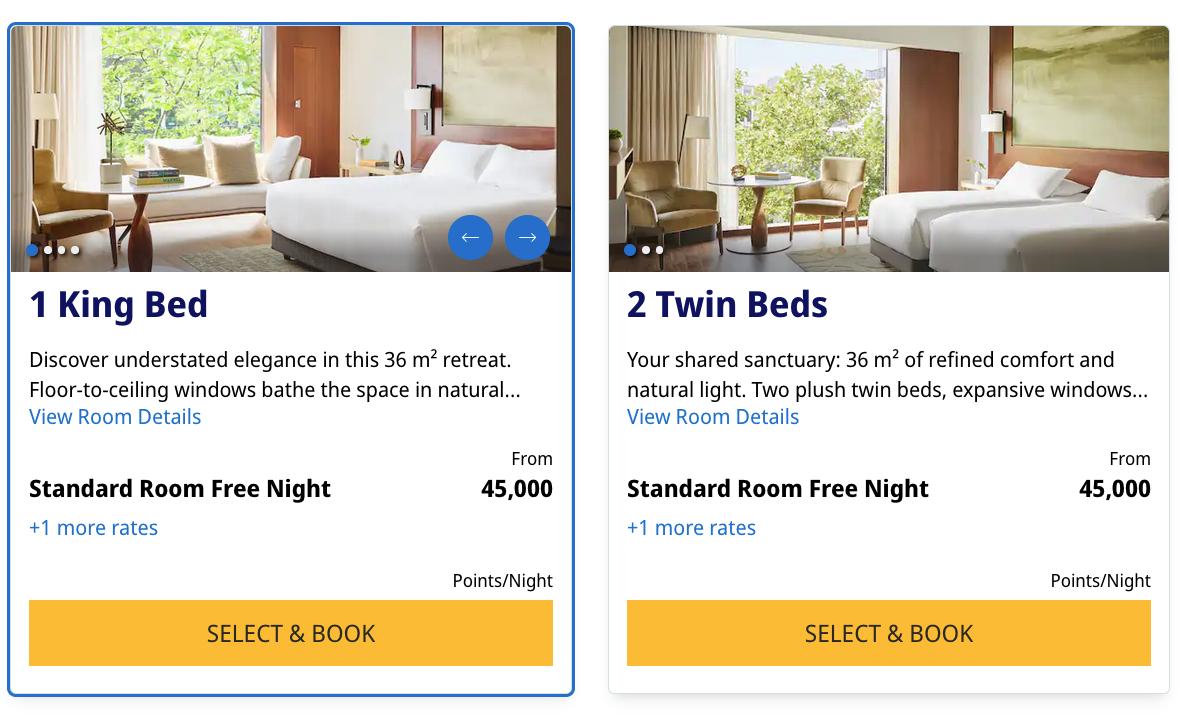Select the third carousel dot on Twin Beds card
The height and width of the screenshot is (721, 1180).
click(x=657, y=250)
